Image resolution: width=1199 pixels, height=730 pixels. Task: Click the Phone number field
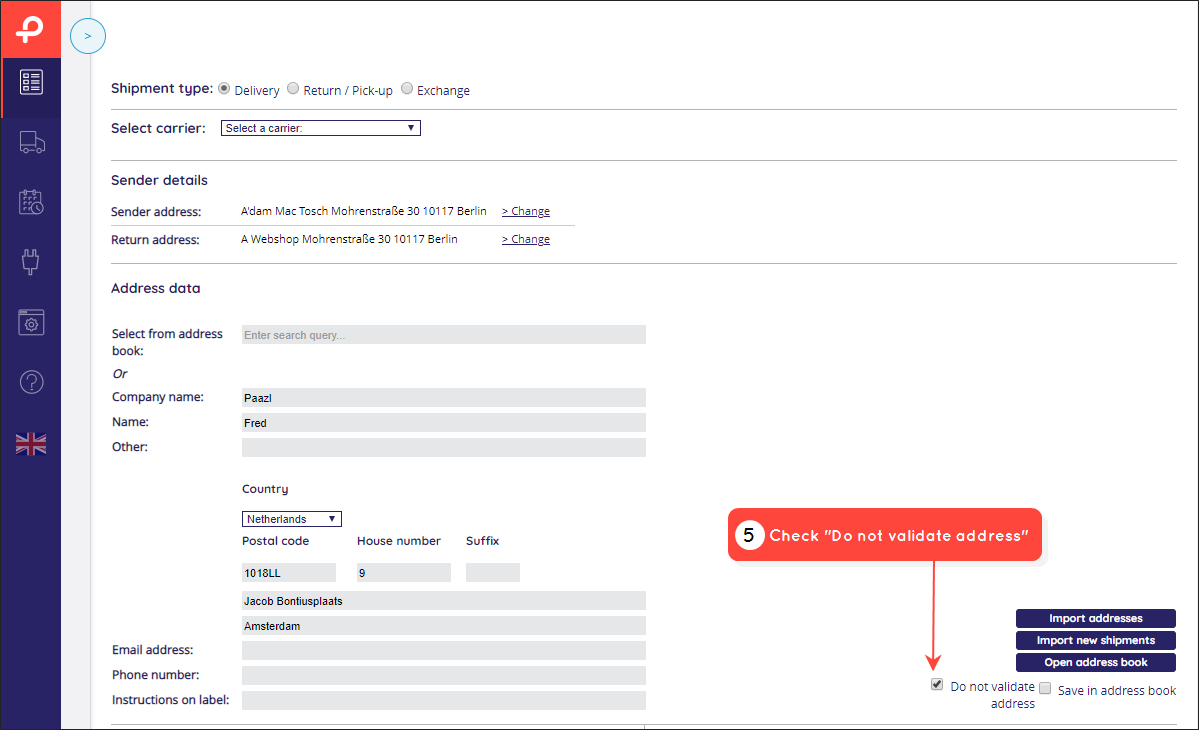click(x=444, y=676)
